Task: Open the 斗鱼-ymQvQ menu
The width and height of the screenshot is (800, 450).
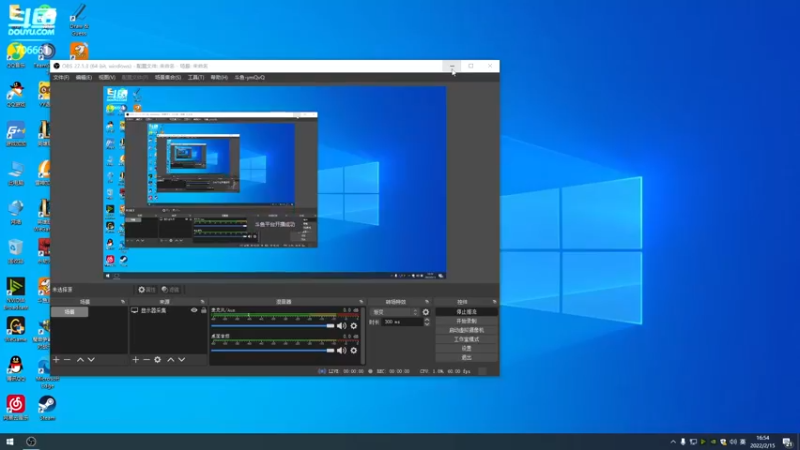Action: coord(249,78)
